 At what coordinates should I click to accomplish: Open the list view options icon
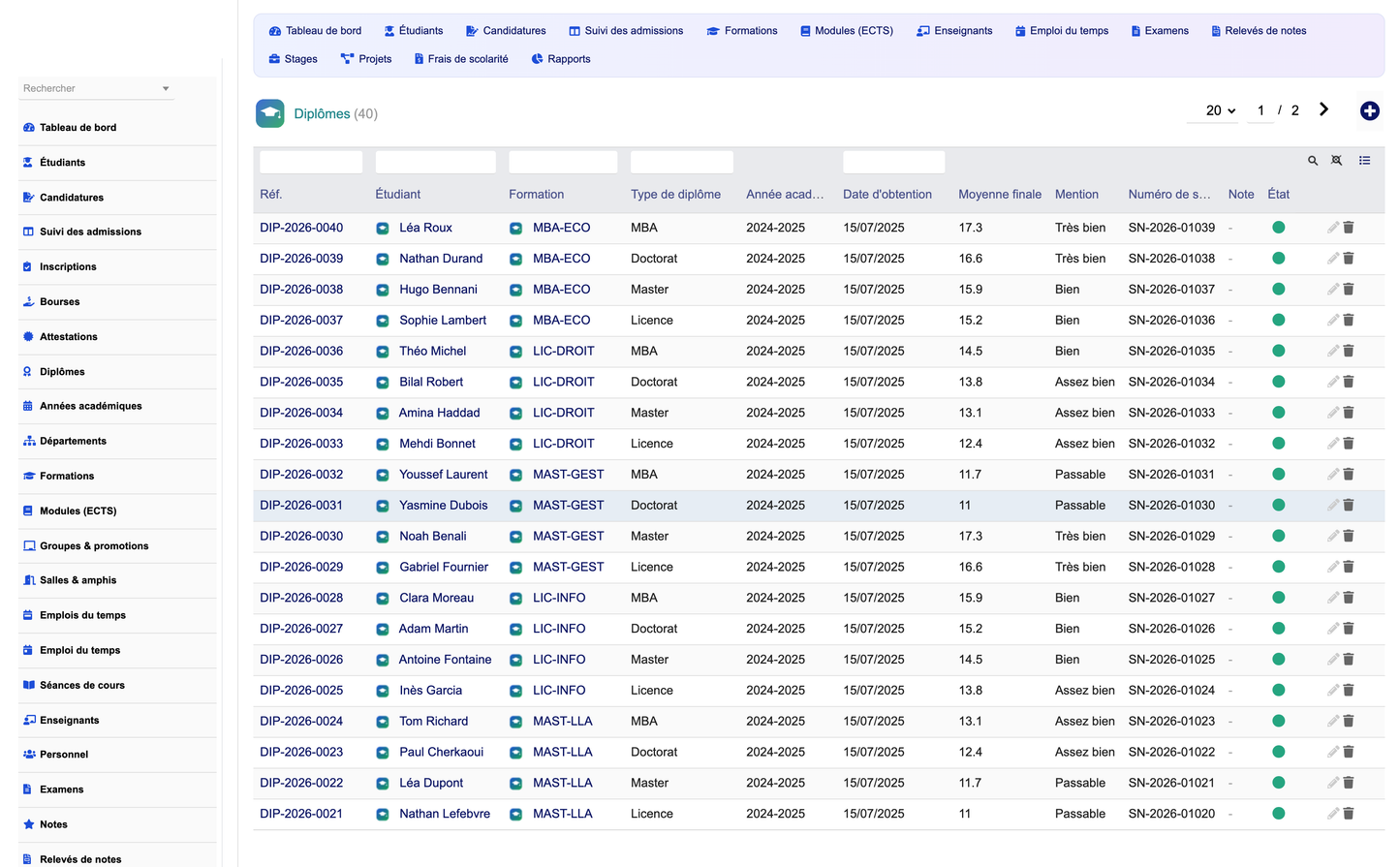point(1364,161)
